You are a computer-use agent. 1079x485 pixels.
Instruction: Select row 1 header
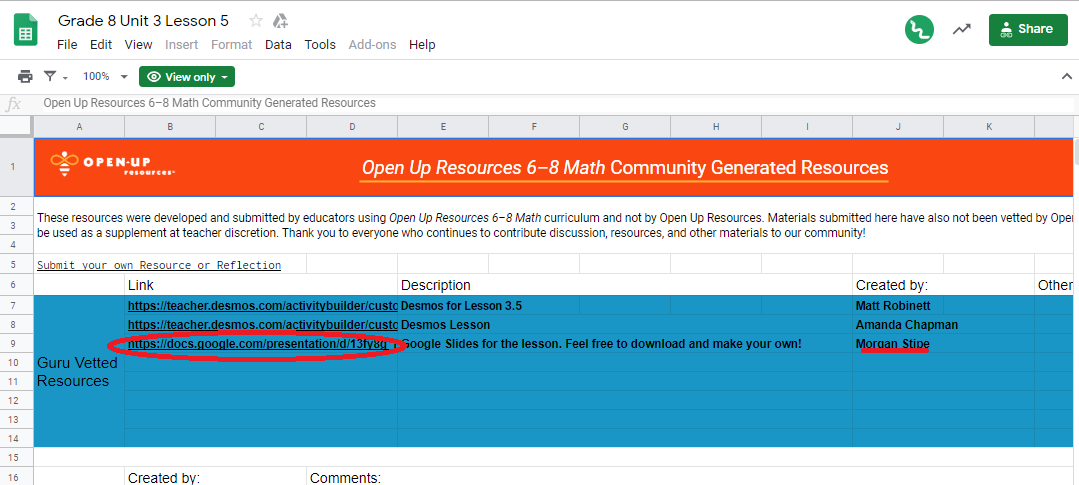(x=17, y=167)
